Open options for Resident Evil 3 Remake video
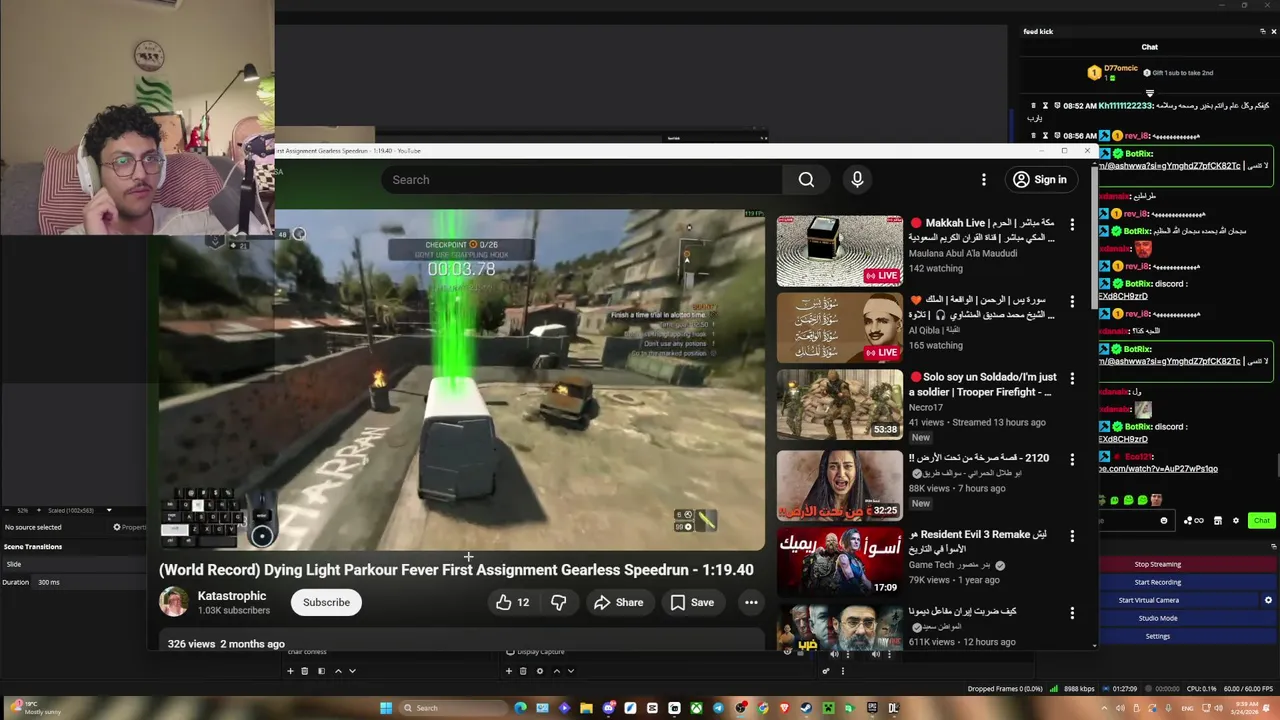Viewport: 1280px width, 720px height. (x=1072, y=536)
